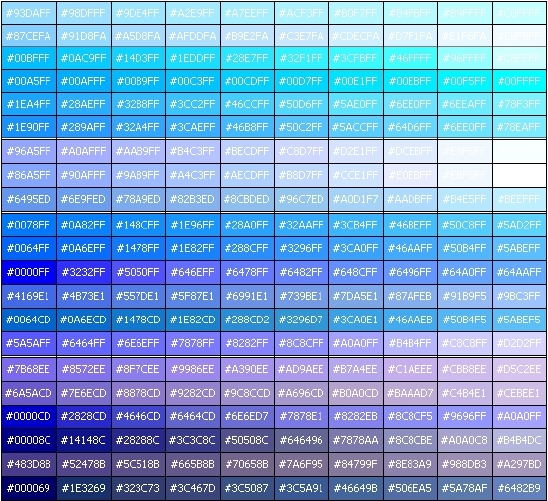Click the pure blue #0000FF swatch
This screenshot has height=501, width=548.
pos(29,272)
